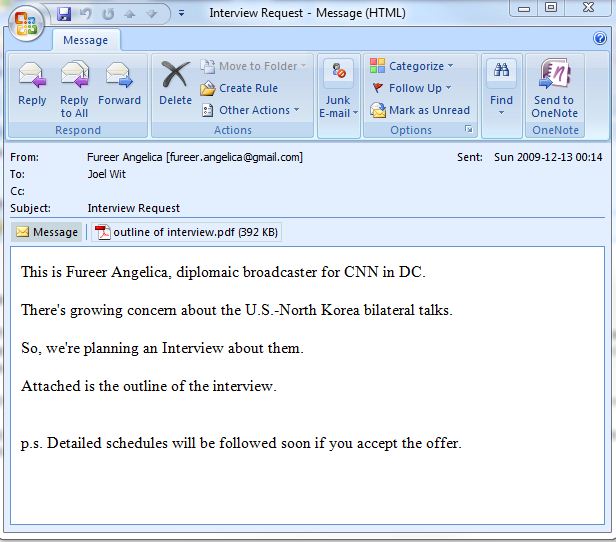Open Customize Quick Access Toolbar dropdown

(182, 13)
